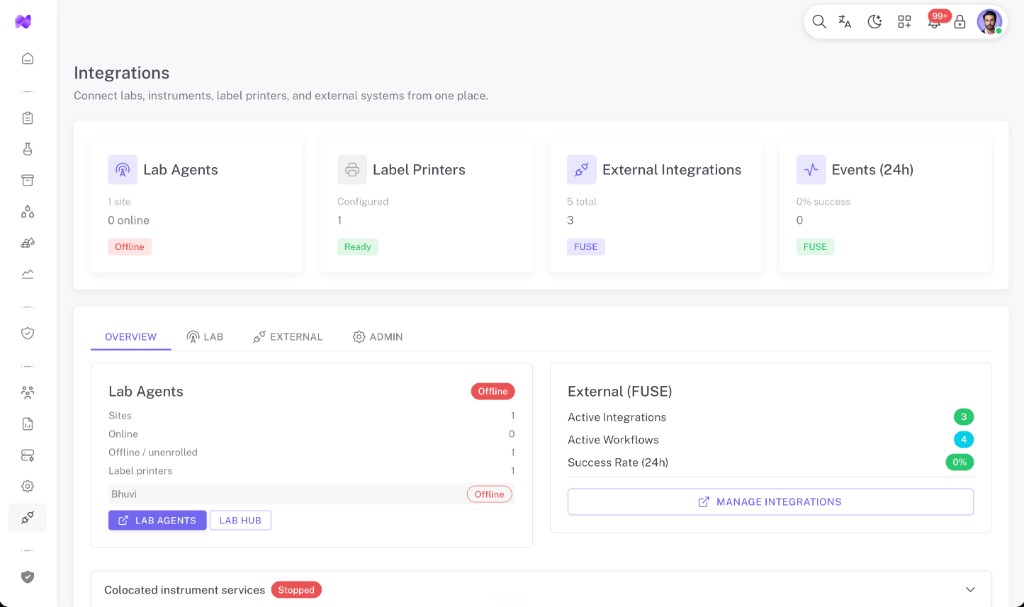
Task: Open the home icon in the sidebar
Action: (x=27, y=59)
